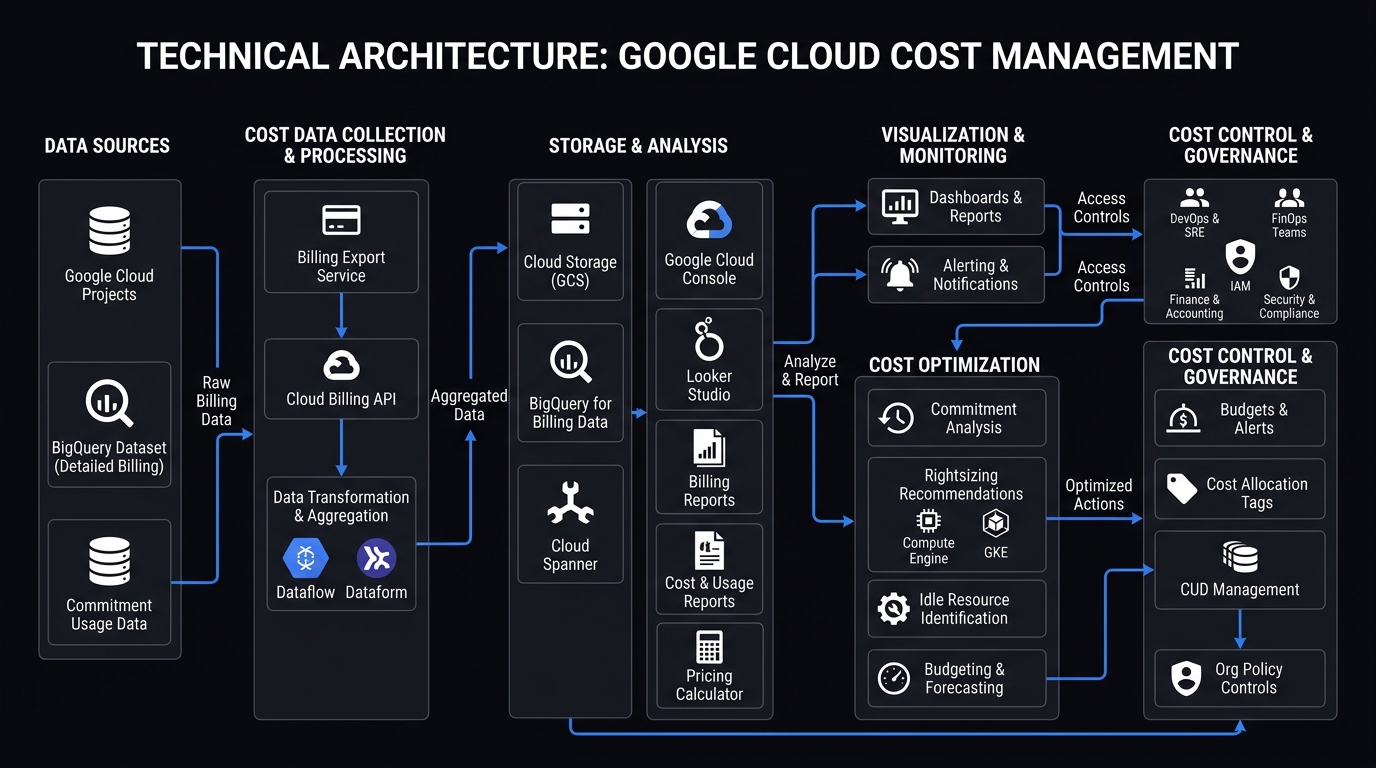
Task: Click the Commitment Analysis clock icon
Action: (896, 418)
